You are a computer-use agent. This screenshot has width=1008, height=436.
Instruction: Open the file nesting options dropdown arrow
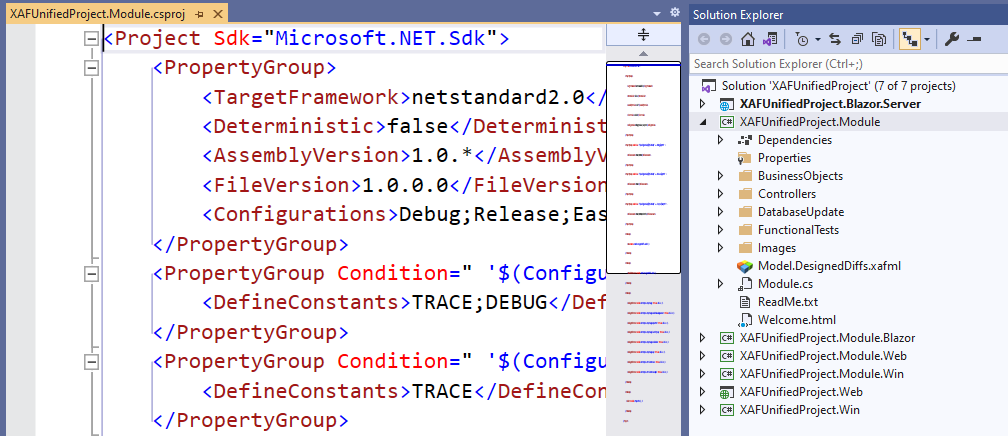click(927, 40)
